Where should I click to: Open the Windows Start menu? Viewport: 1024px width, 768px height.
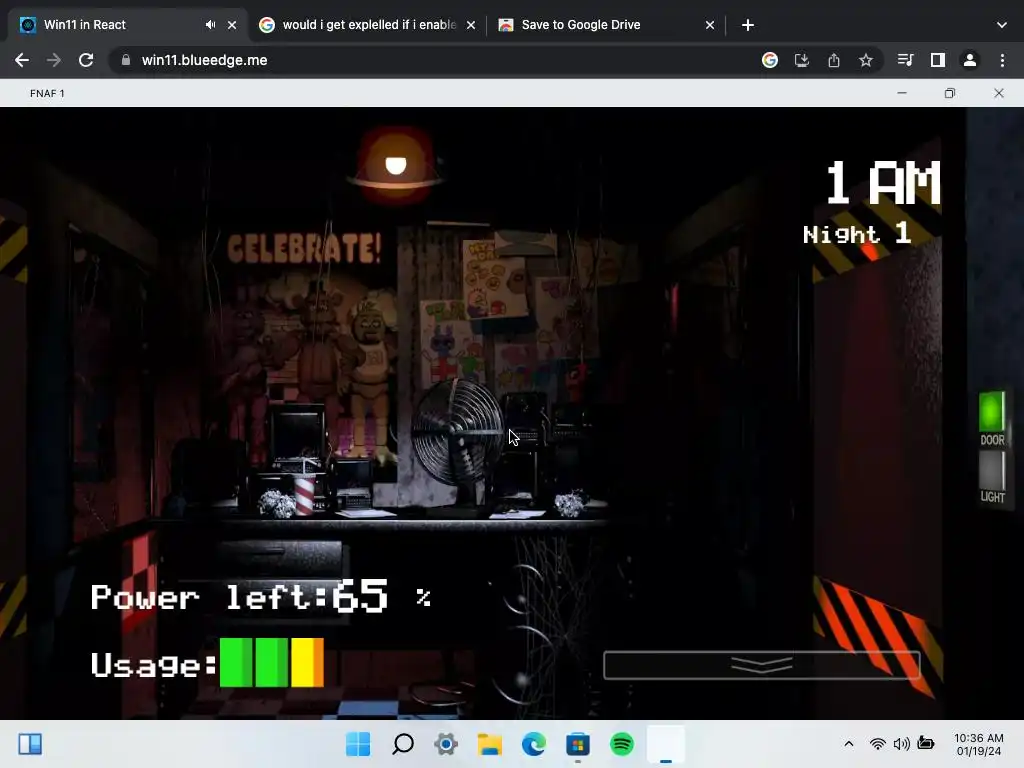(358, 744)
